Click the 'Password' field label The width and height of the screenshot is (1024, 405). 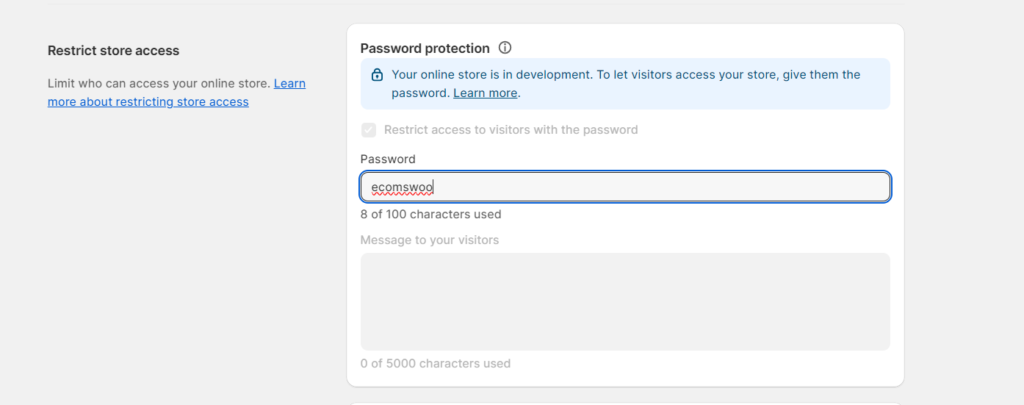388,159
